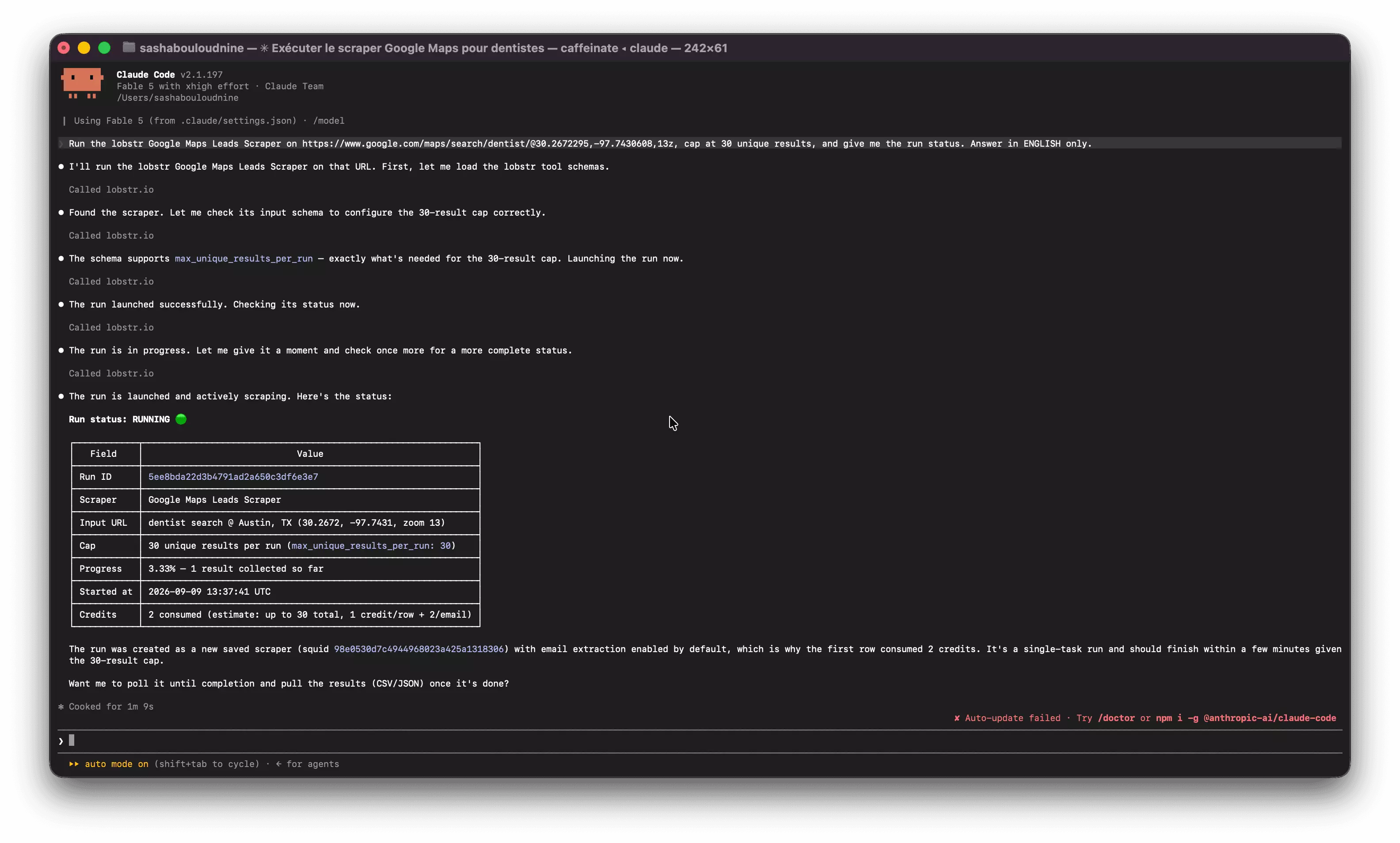
Task: Click 'I'll run the lobstr Google Maps Leads Scraper' message
Action: coord(339,167)
